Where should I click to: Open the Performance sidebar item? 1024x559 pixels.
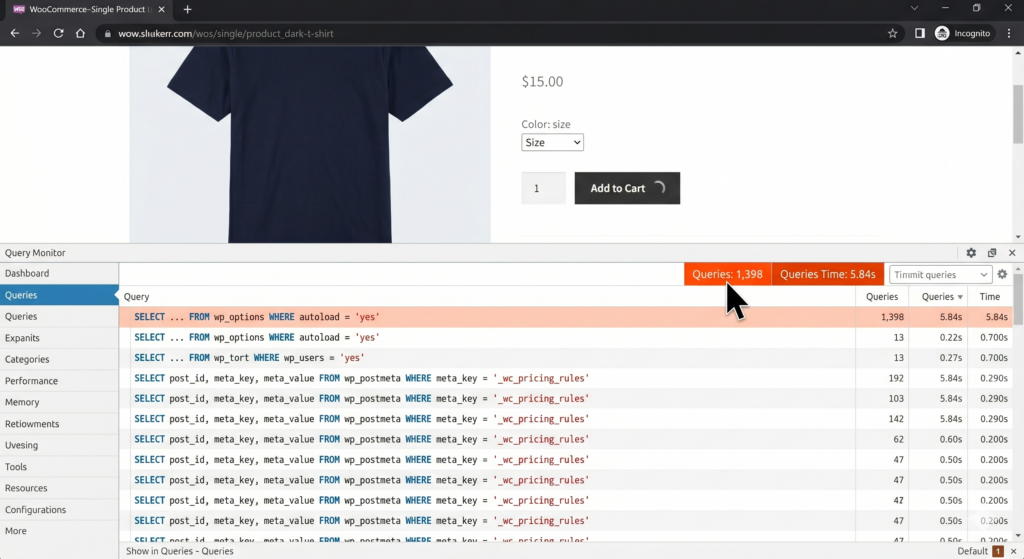tap(59, 381)
